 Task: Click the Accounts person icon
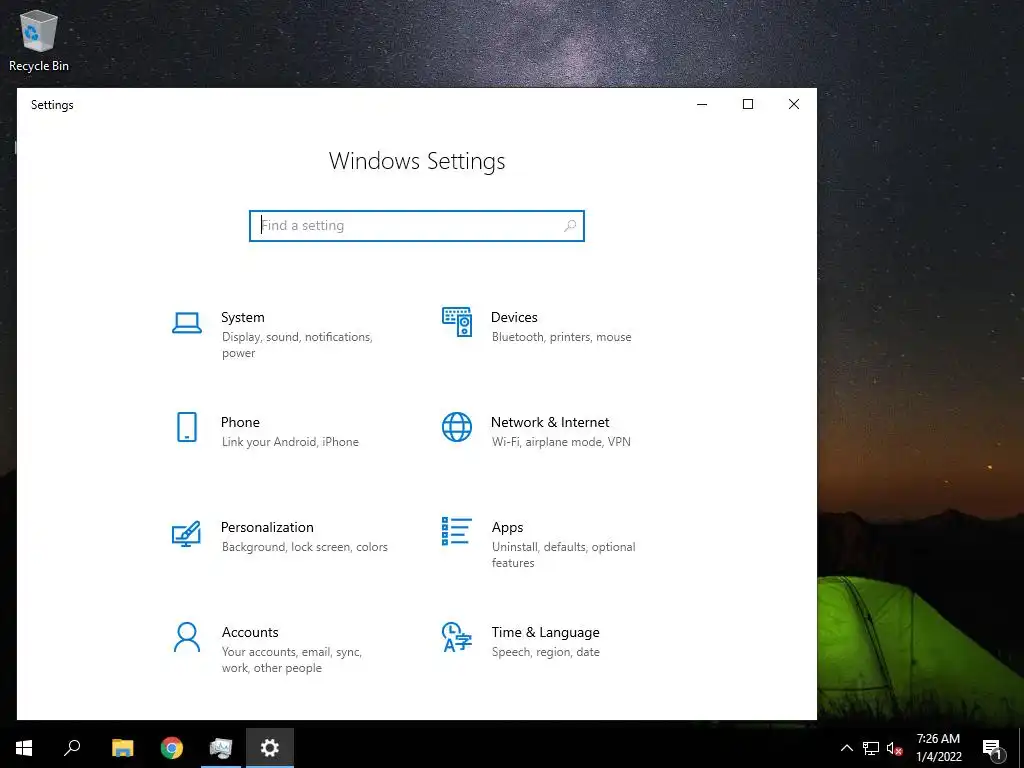pyautogui.click(x=187, y=637)
